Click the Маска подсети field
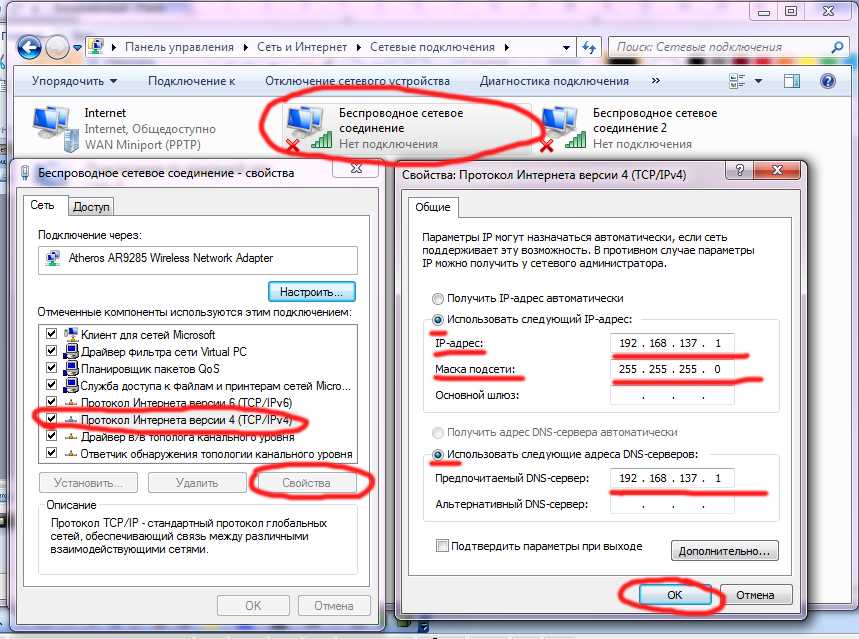The width and height of the screenshot is (859, 639). 672,369
